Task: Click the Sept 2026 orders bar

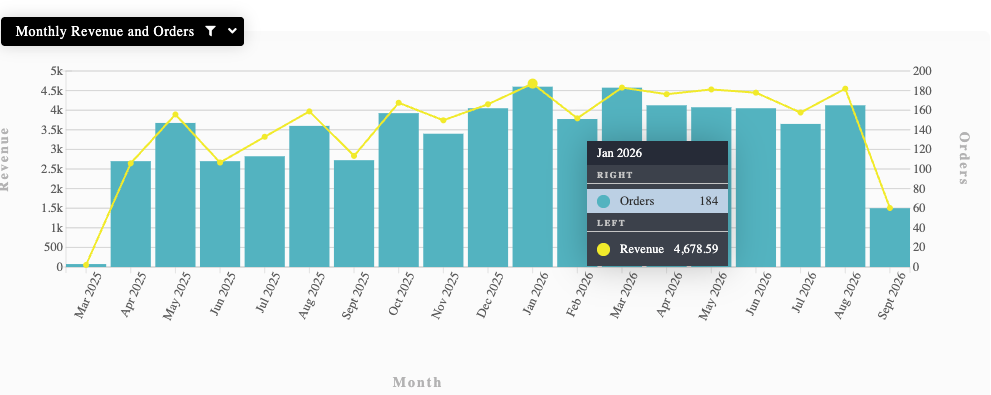Action: point(890,237)
